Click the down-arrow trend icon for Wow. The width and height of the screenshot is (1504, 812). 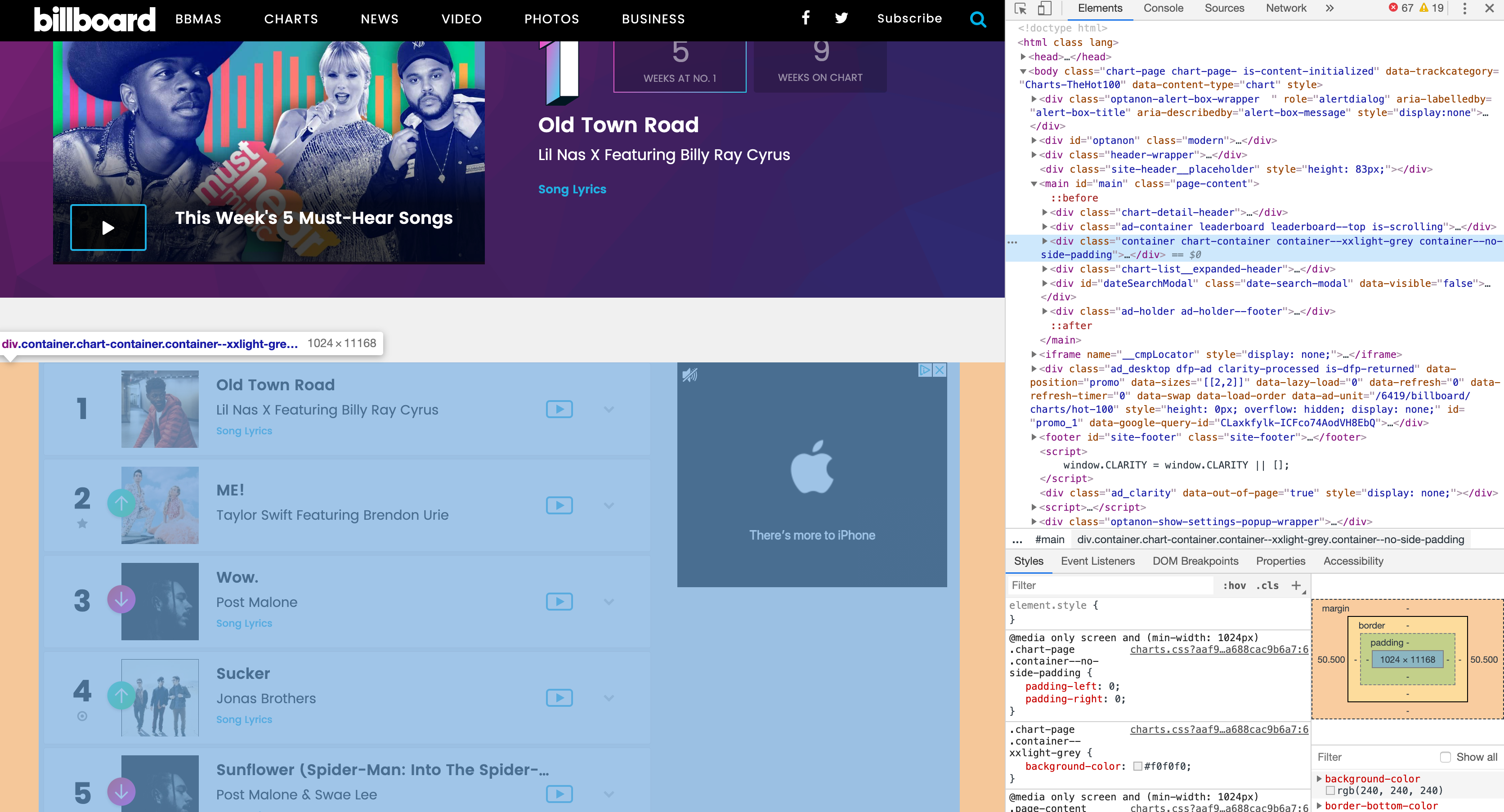tap(121, 599)
